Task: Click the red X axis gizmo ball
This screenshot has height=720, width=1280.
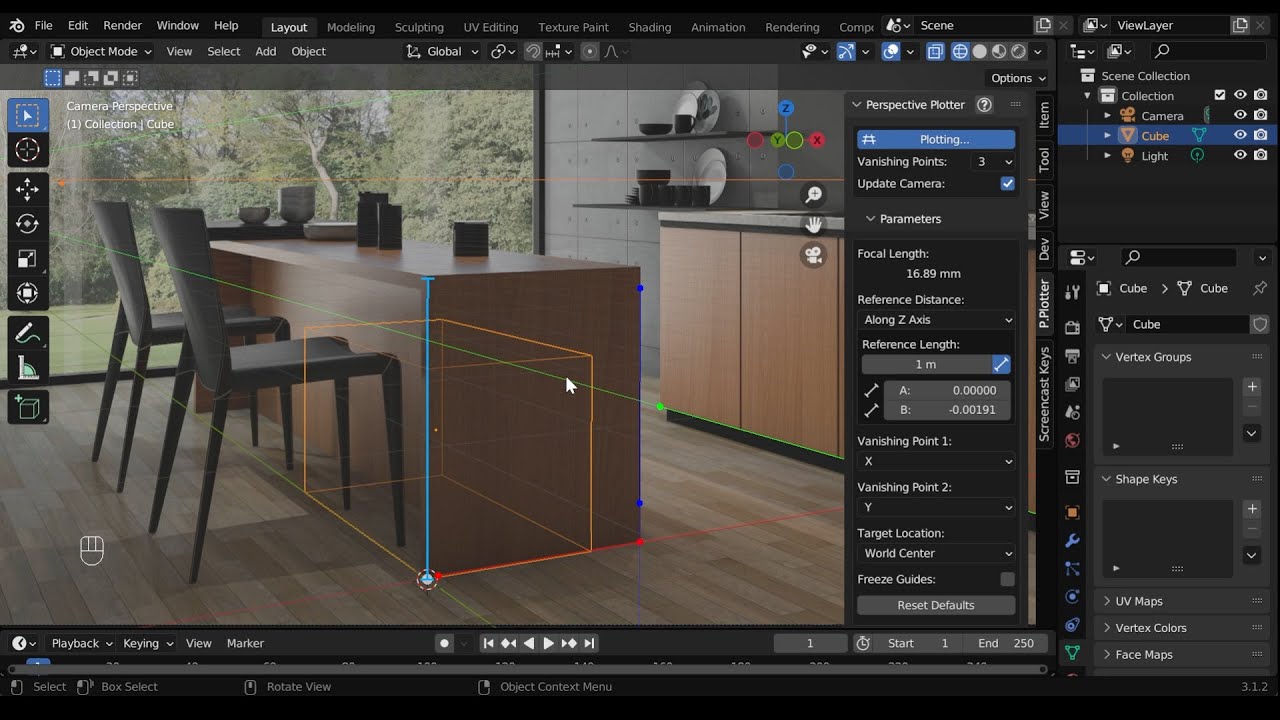Action: tap(817, 140)
